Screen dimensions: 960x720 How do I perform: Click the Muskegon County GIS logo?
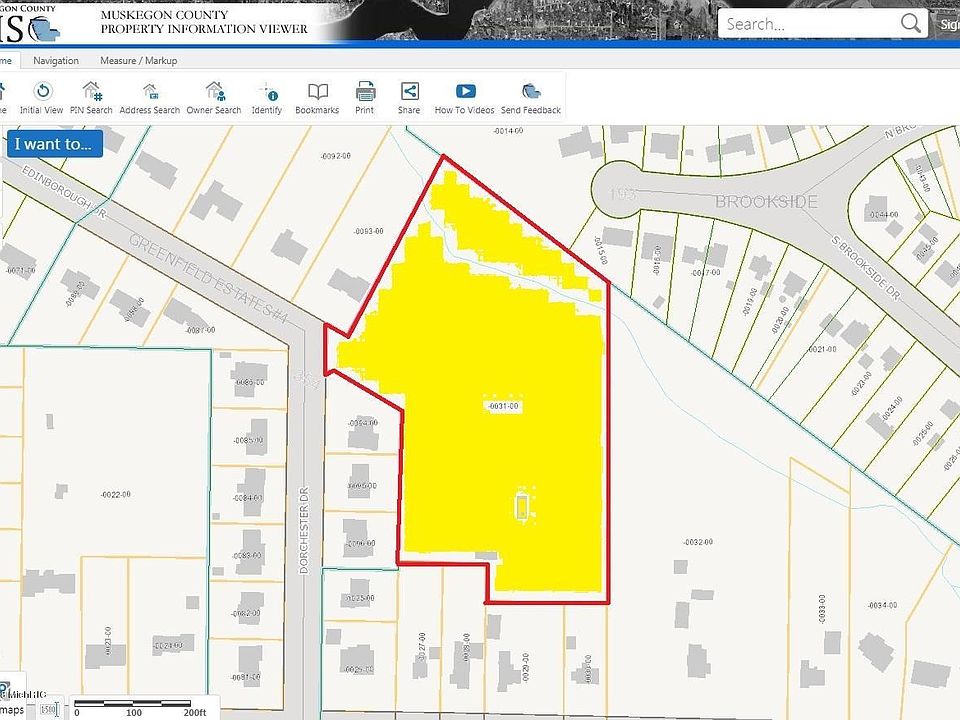(31, 24)
